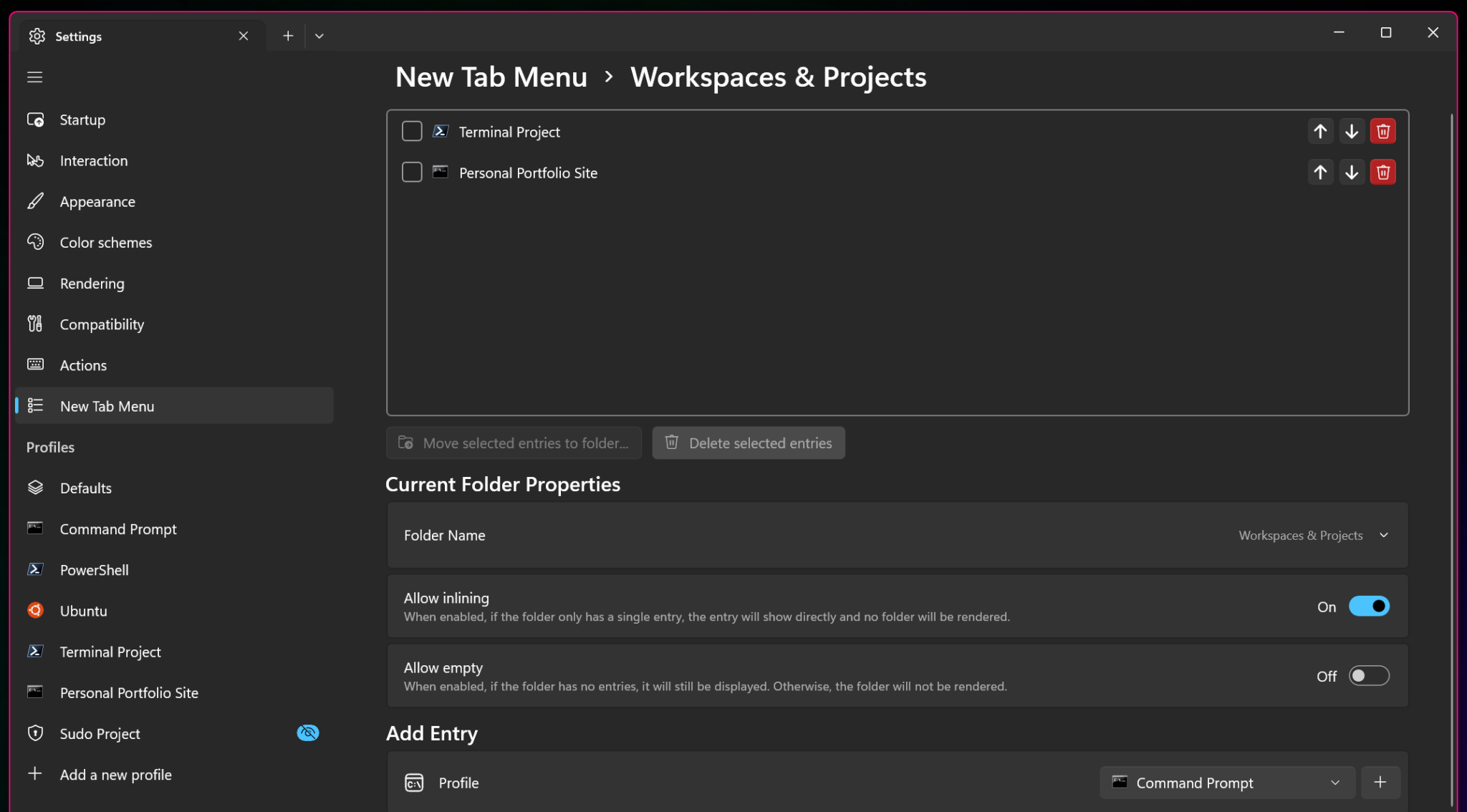This screenshot has width=1467, height=812.
Task: Click the hamburger navigation menu icon
Action: pos(35,77)
